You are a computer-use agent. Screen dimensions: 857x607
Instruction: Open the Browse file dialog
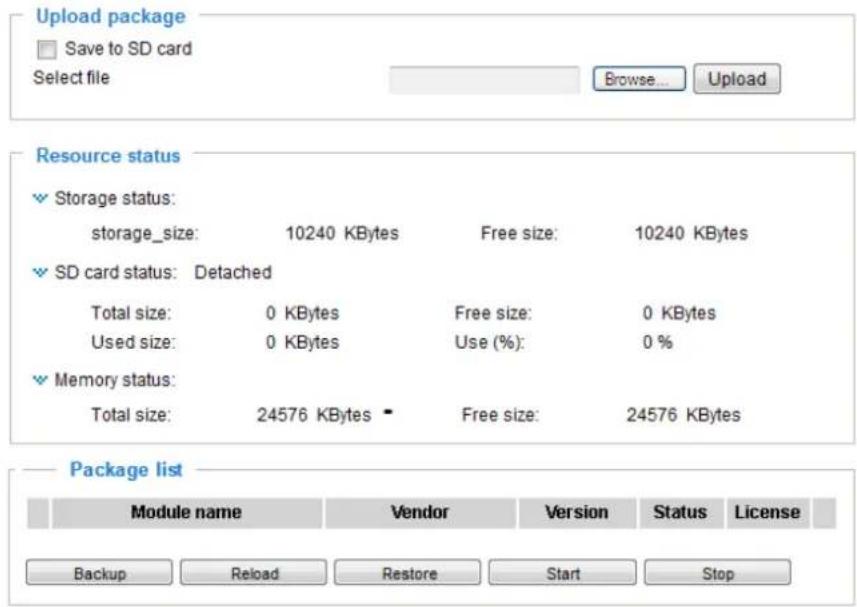639,79
